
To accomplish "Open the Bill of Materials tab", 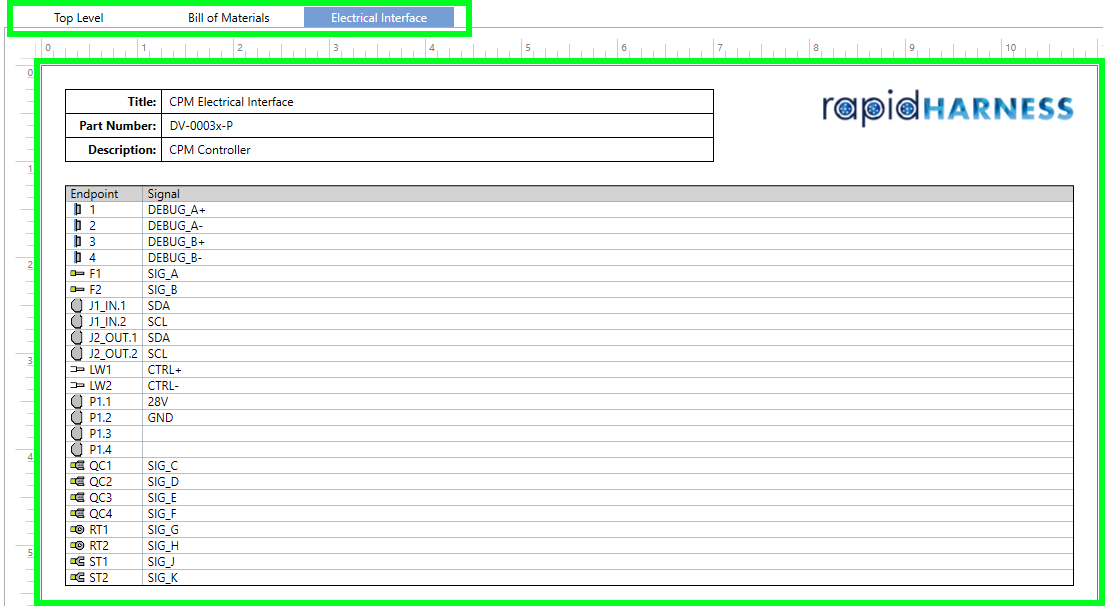I will coord(228,18).
